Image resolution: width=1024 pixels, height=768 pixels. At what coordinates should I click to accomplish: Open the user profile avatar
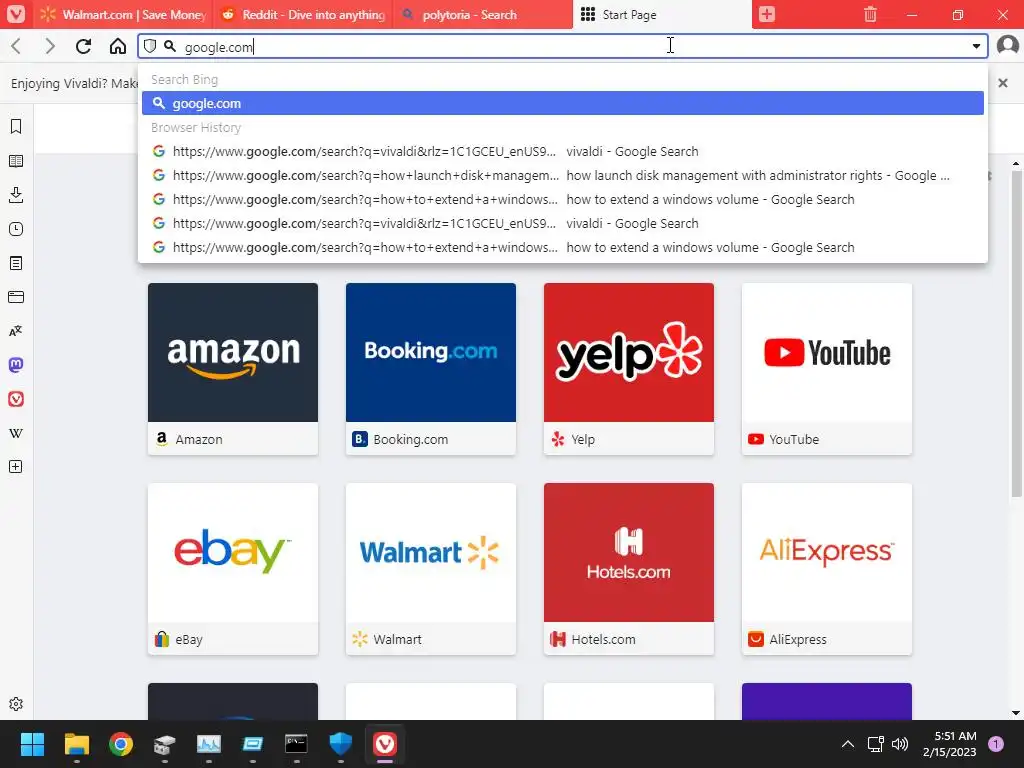click(x=1008, y=46)
